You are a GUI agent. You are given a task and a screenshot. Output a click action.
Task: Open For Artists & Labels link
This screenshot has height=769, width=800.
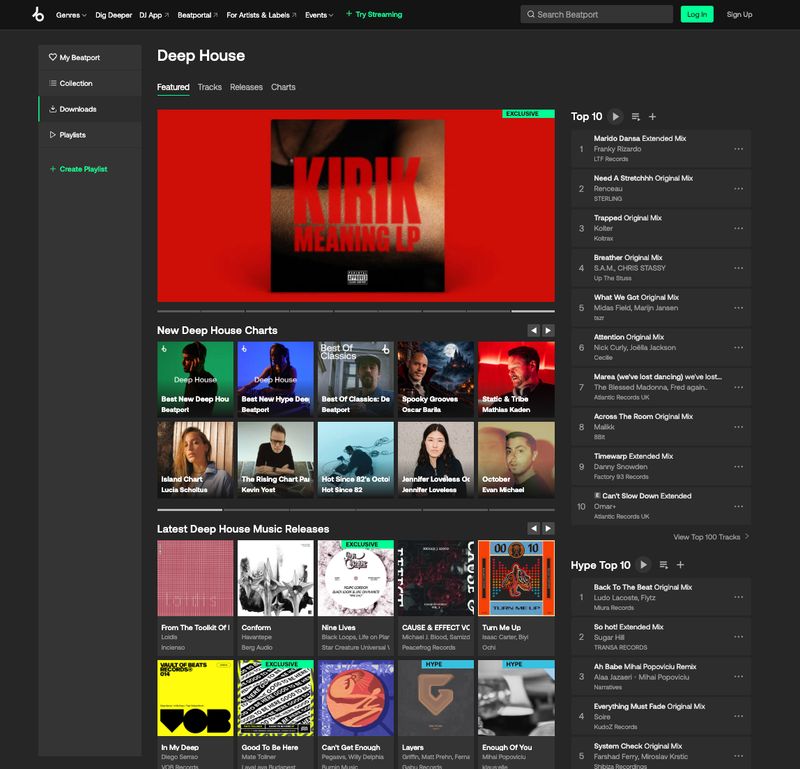pyautogui.click(x=261, y=15)
